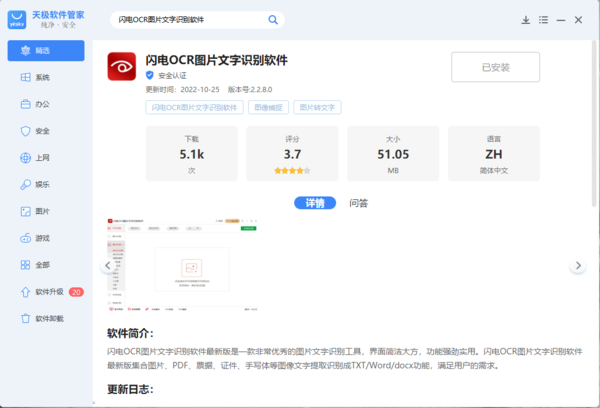Click the 闪电OCR red eye app icon
Viewport: 600px width, 408px height.
pyautogui.click(x=124, y=69)
